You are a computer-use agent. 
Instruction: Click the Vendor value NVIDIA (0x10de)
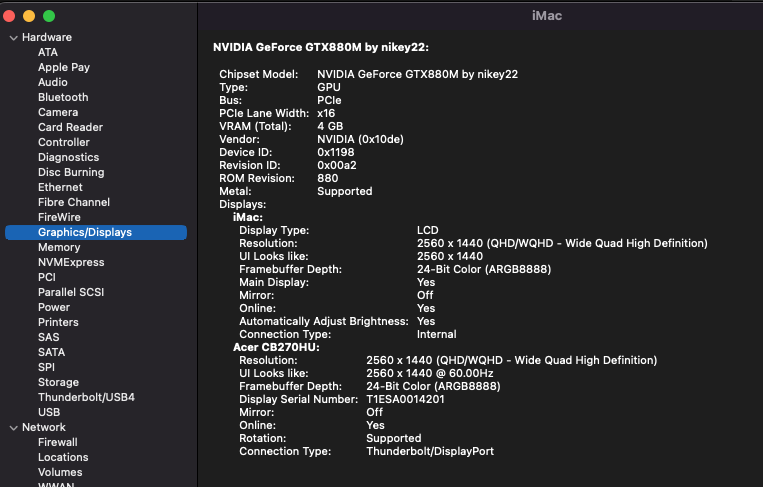click(x=361, y=140)
